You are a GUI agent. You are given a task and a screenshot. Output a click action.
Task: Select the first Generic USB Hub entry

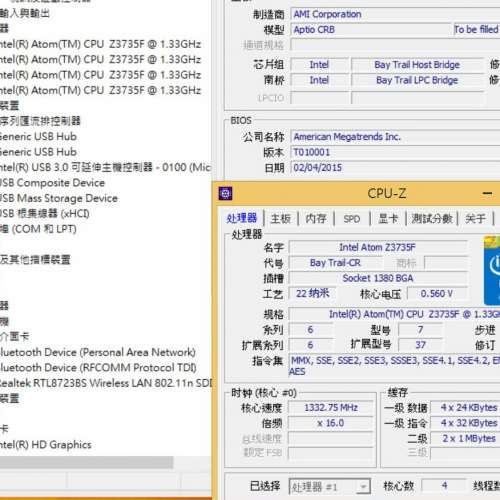coord(38,136)
